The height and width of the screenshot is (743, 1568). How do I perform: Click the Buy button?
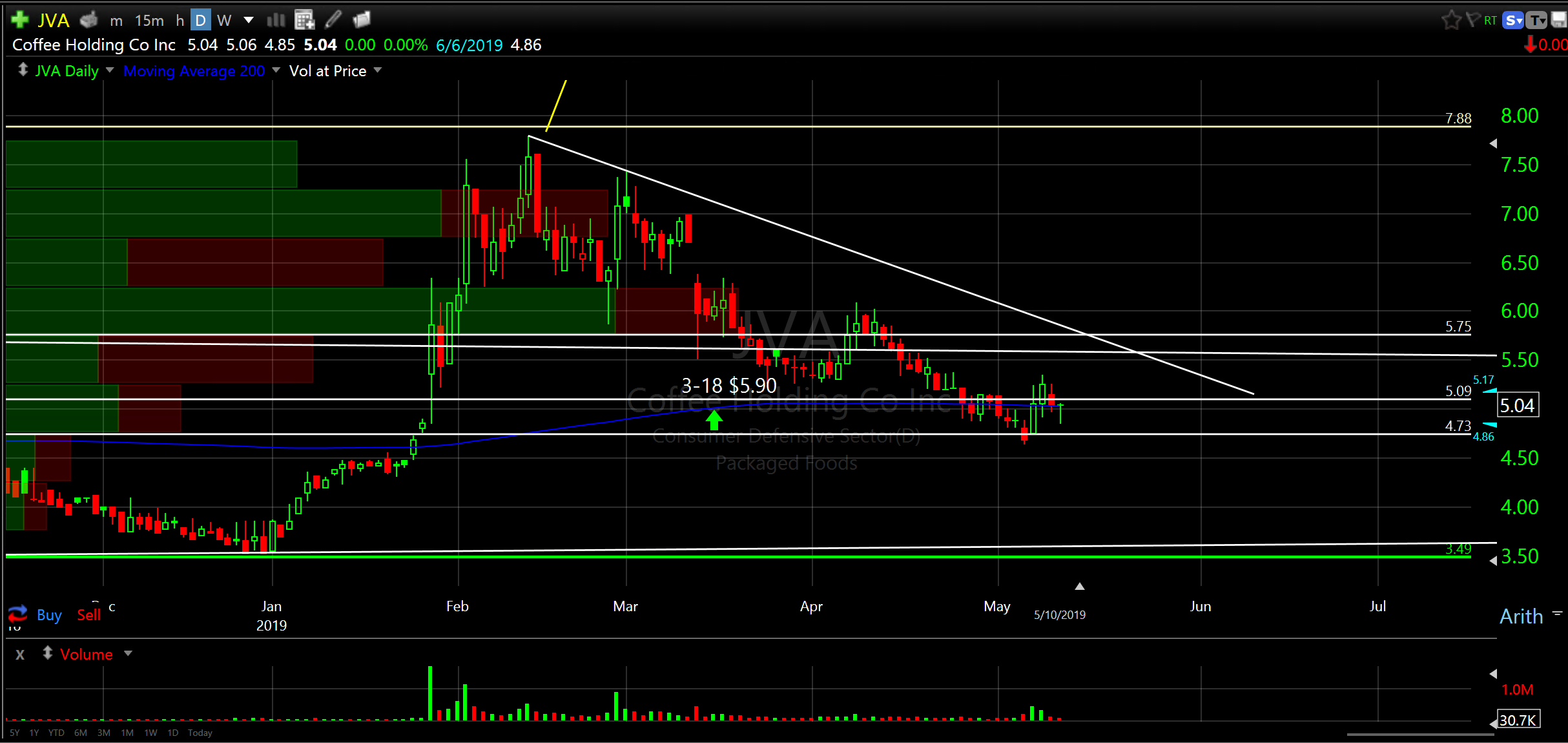tap(49, 614)
